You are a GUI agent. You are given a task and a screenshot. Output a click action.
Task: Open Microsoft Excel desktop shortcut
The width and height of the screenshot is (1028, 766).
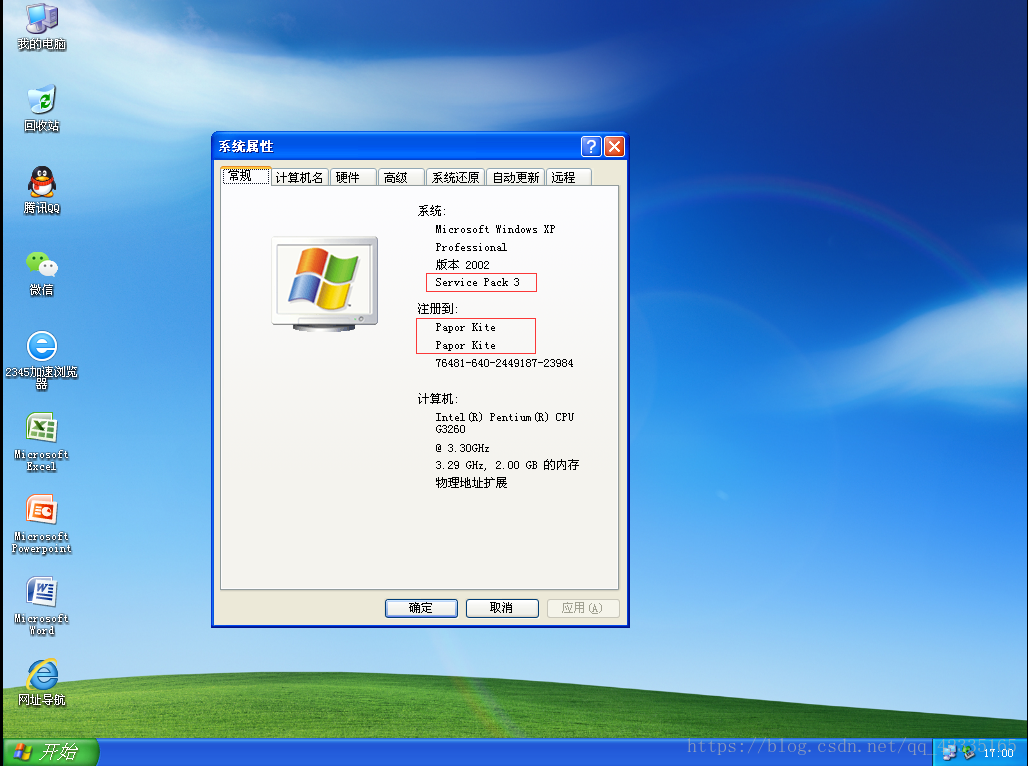(41, 429)
